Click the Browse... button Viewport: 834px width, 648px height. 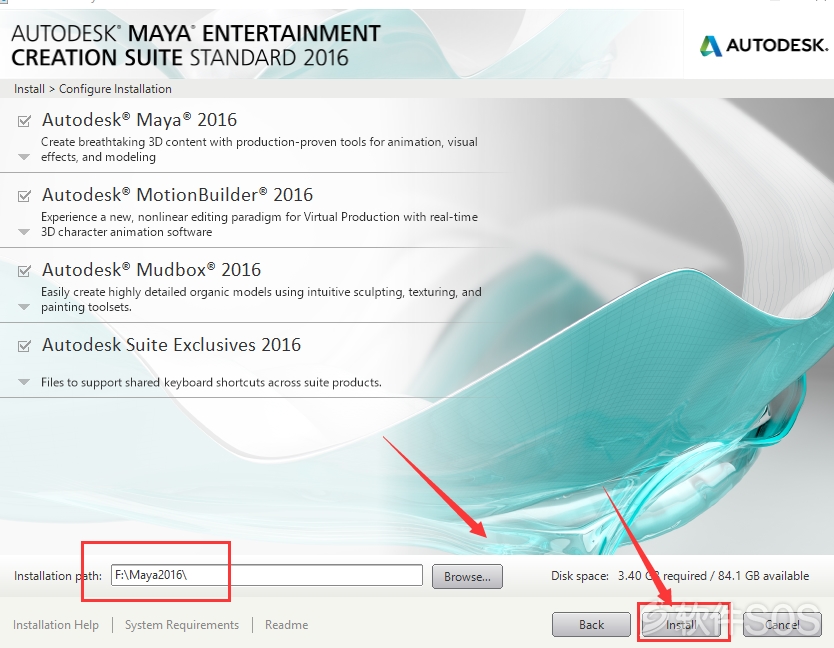[467, 576]
